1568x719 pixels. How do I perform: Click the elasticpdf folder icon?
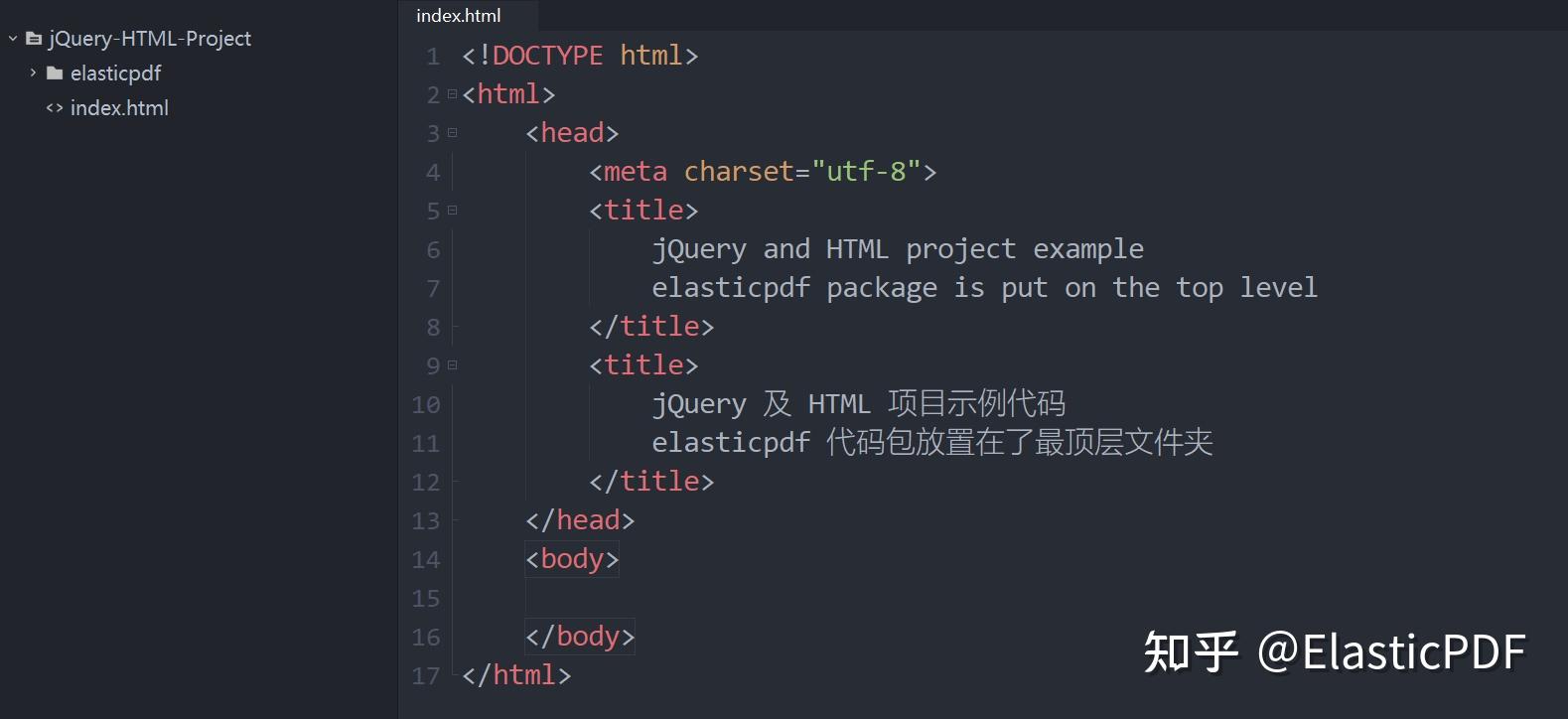[55, 73]
